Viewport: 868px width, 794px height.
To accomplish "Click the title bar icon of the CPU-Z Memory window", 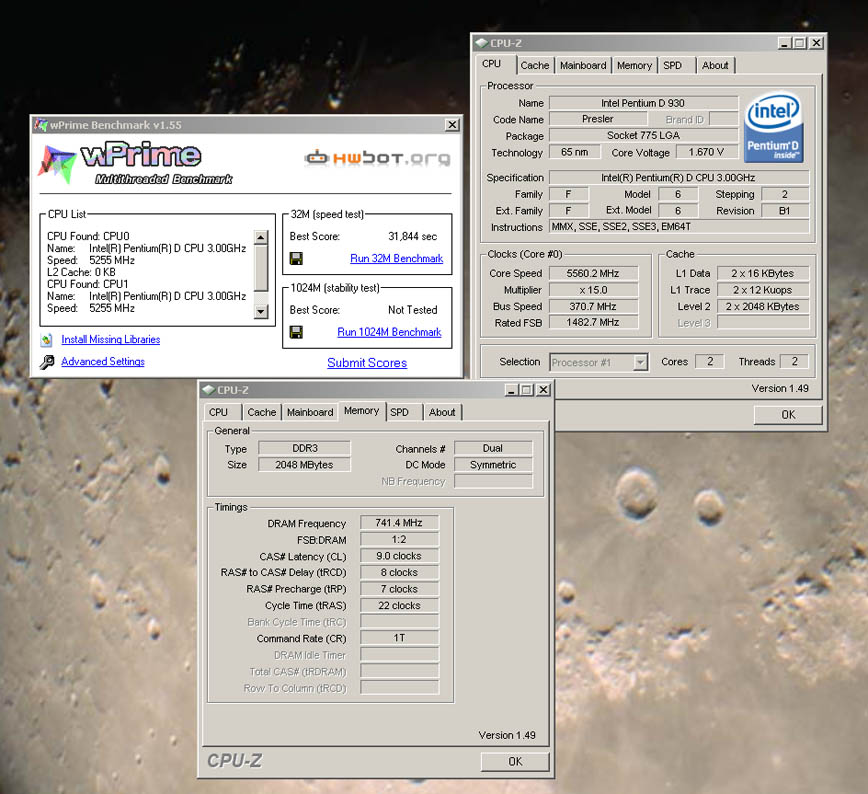I will click(208, 390).
